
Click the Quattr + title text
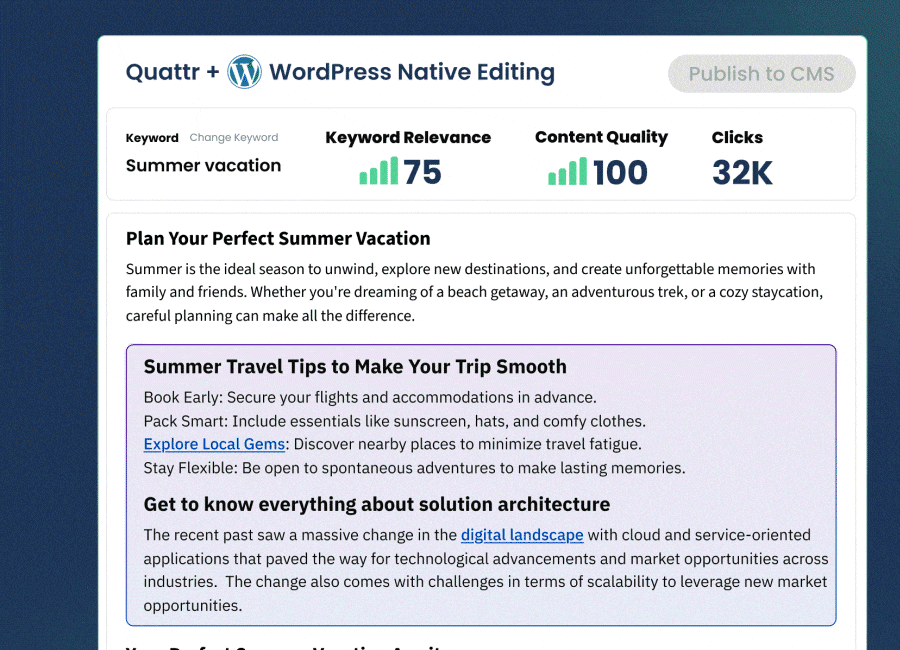click(173, 72)
